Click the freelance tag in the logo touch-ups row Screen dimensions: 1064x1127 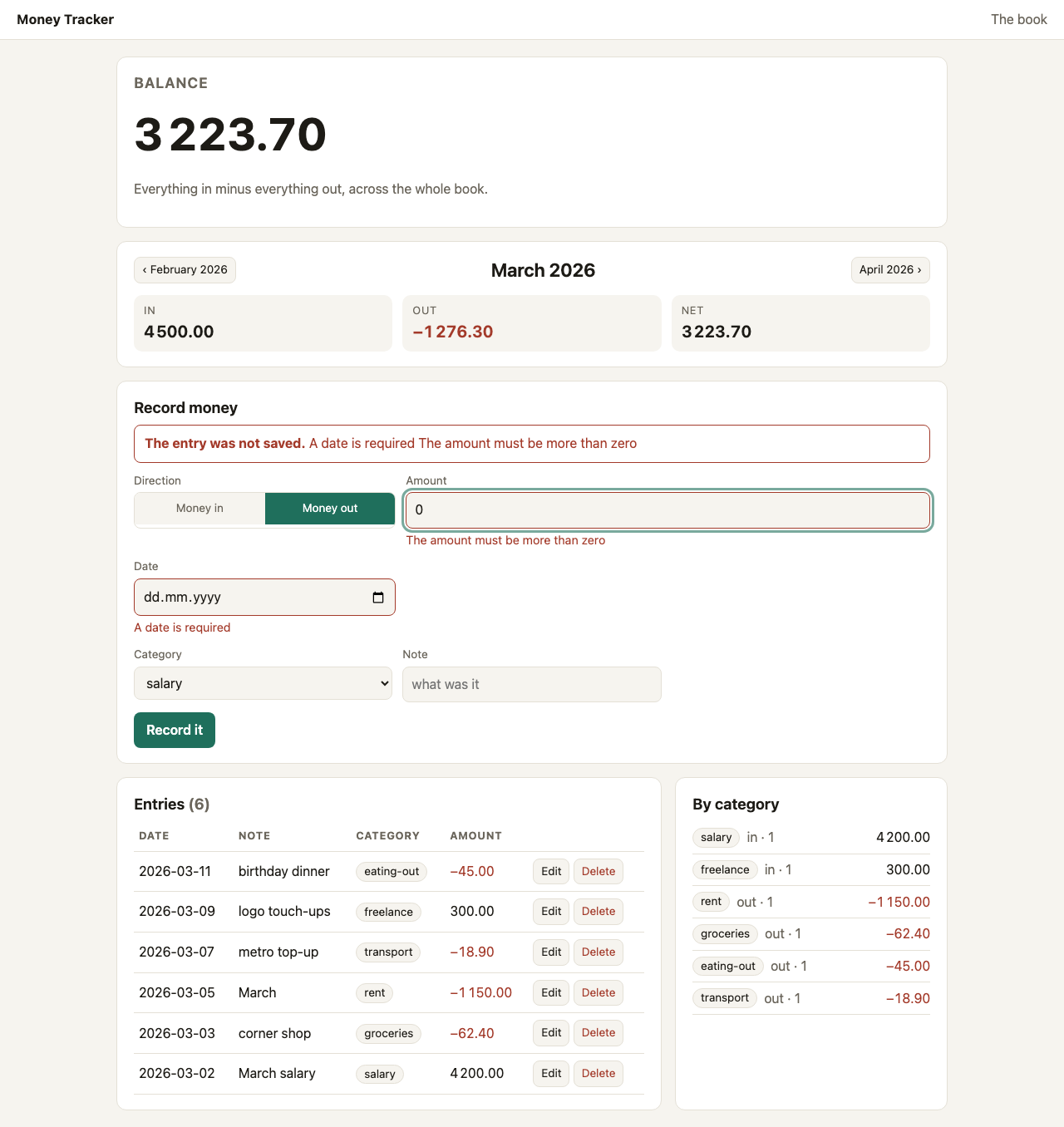click(388, 912)
